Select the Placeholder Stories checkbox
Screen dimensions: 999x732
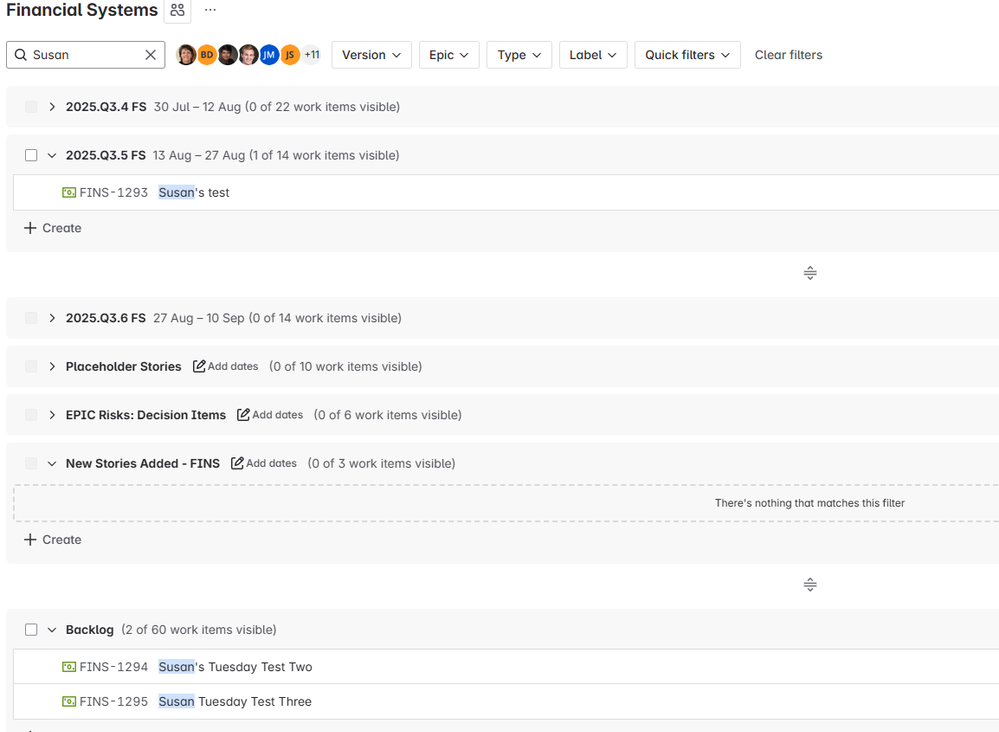(31, 366)
